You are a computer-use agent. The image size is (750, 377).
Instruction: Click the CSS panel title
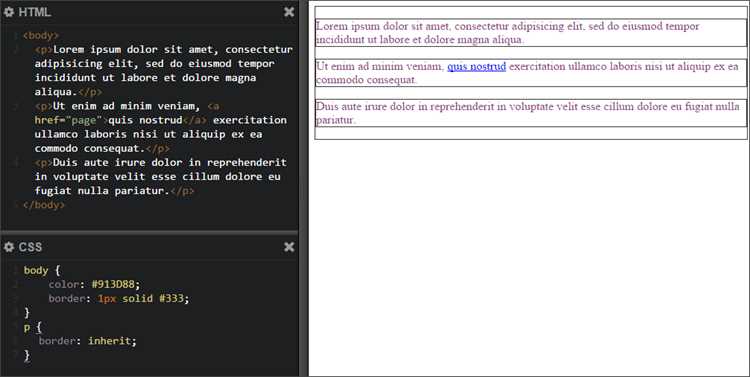[x=31, y=247]
